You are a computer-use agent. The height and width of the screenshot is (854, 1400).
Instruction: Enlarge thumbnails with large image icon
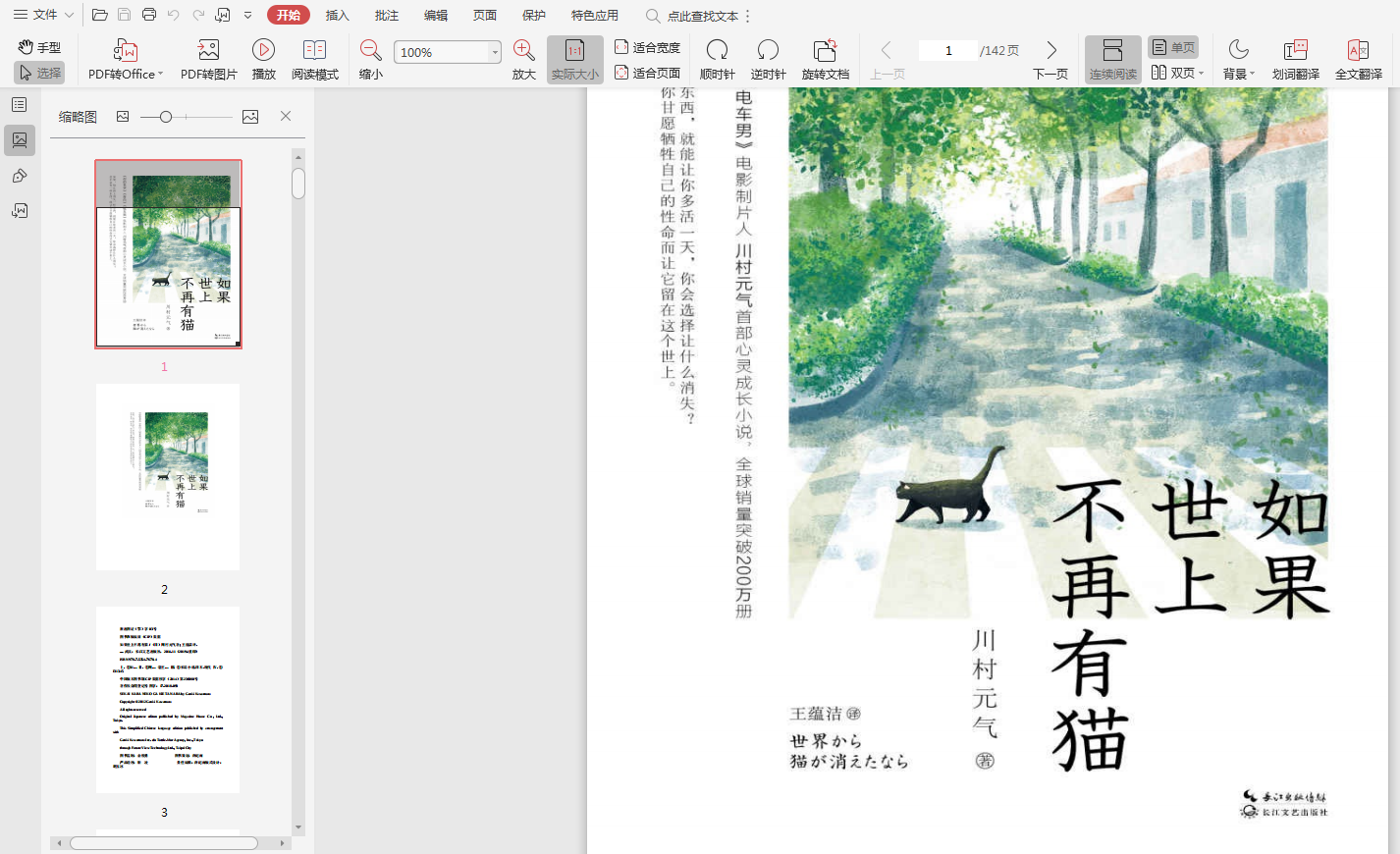[250, 116]
